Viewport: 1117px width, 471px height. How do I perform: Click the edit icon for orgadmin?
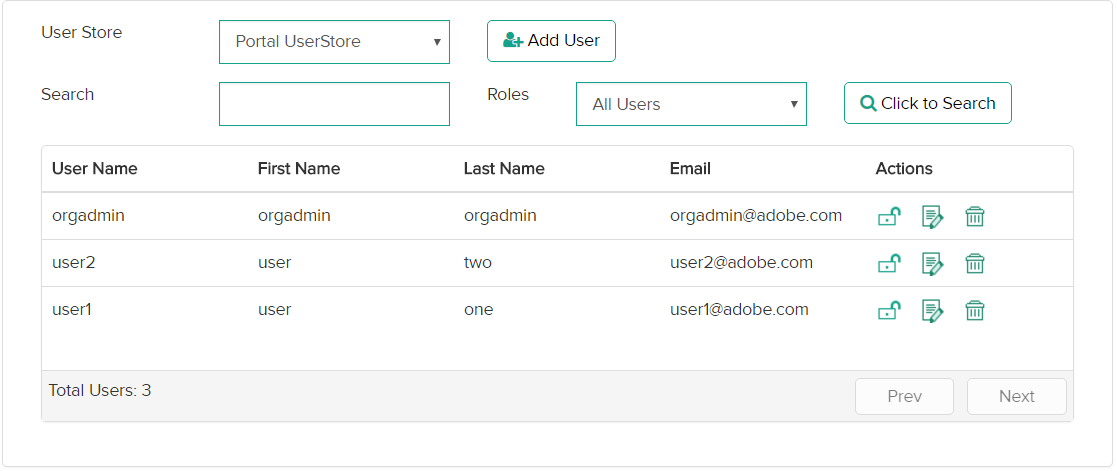pos(932,216)
